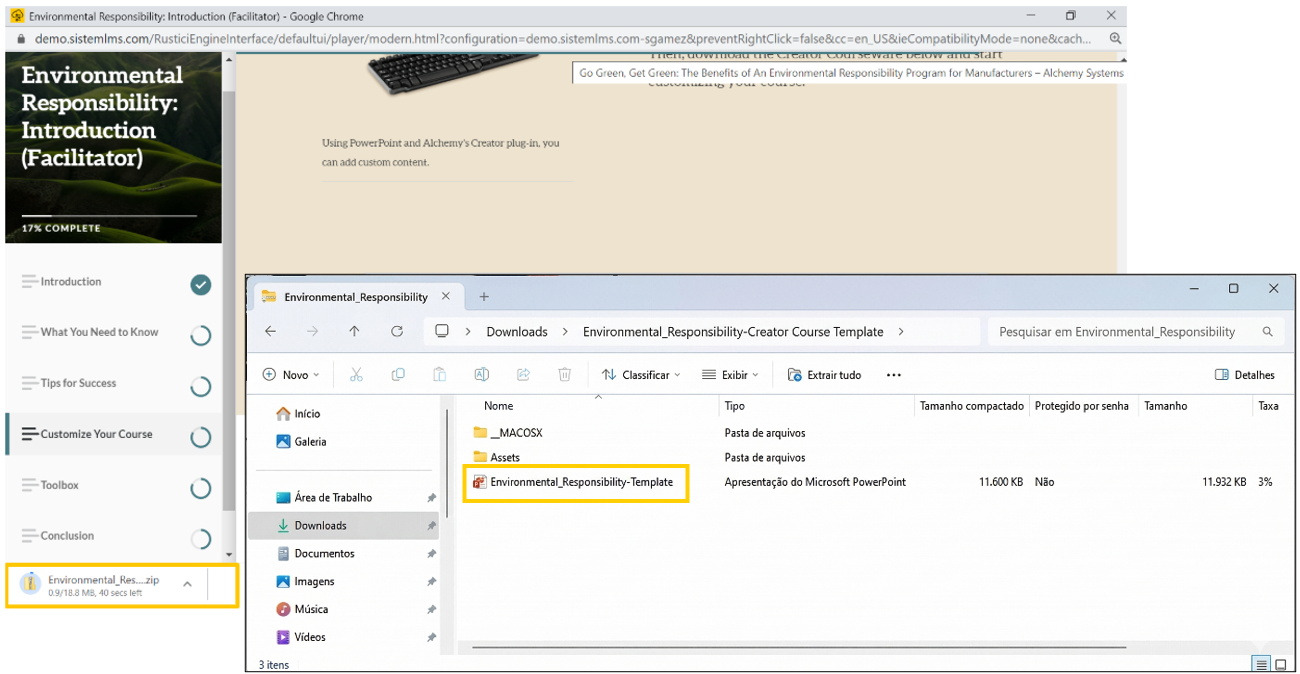Click the Extrair tudo button

[824, 375]
